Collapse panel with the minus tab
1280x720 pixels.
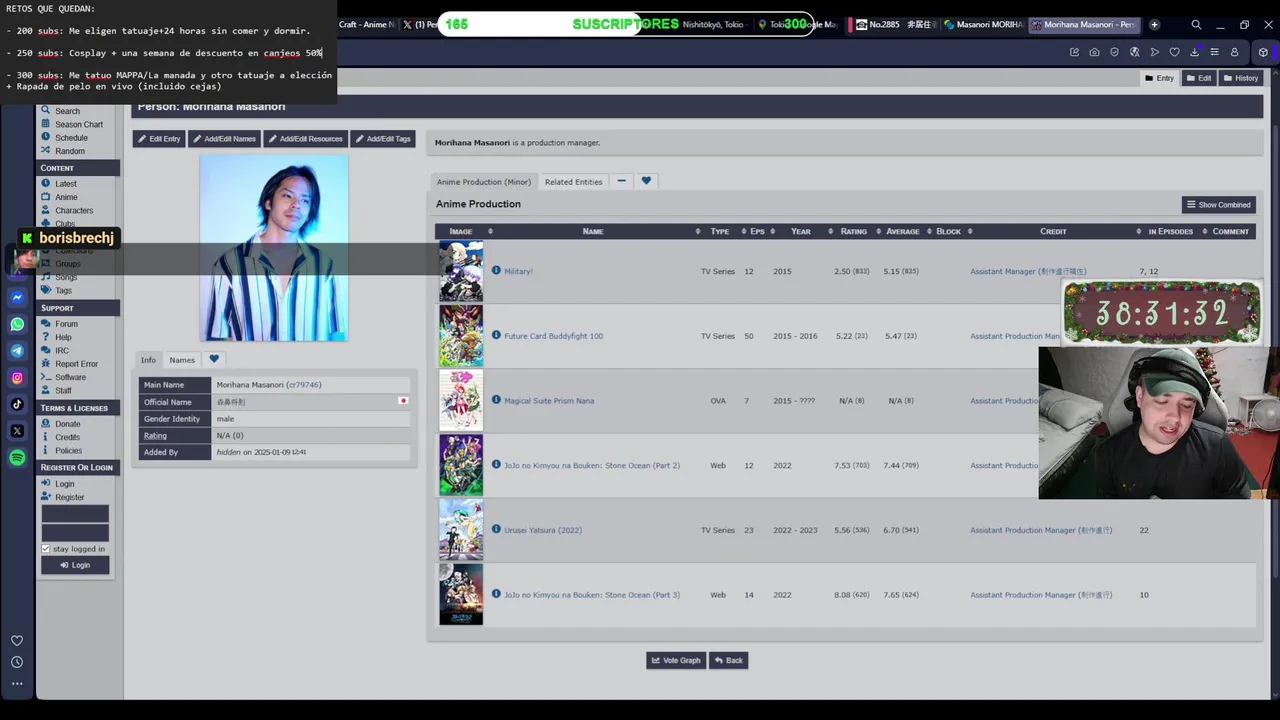tap(621, 181)
